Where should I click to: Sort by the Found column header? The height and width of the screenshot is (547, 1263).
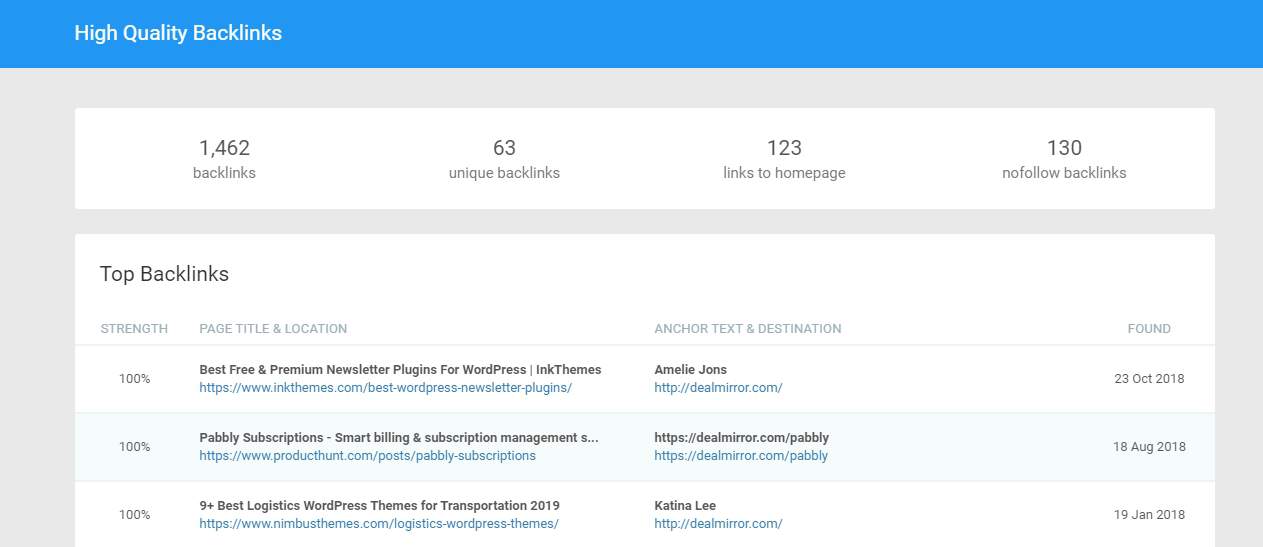click(x=1149, y=329)
